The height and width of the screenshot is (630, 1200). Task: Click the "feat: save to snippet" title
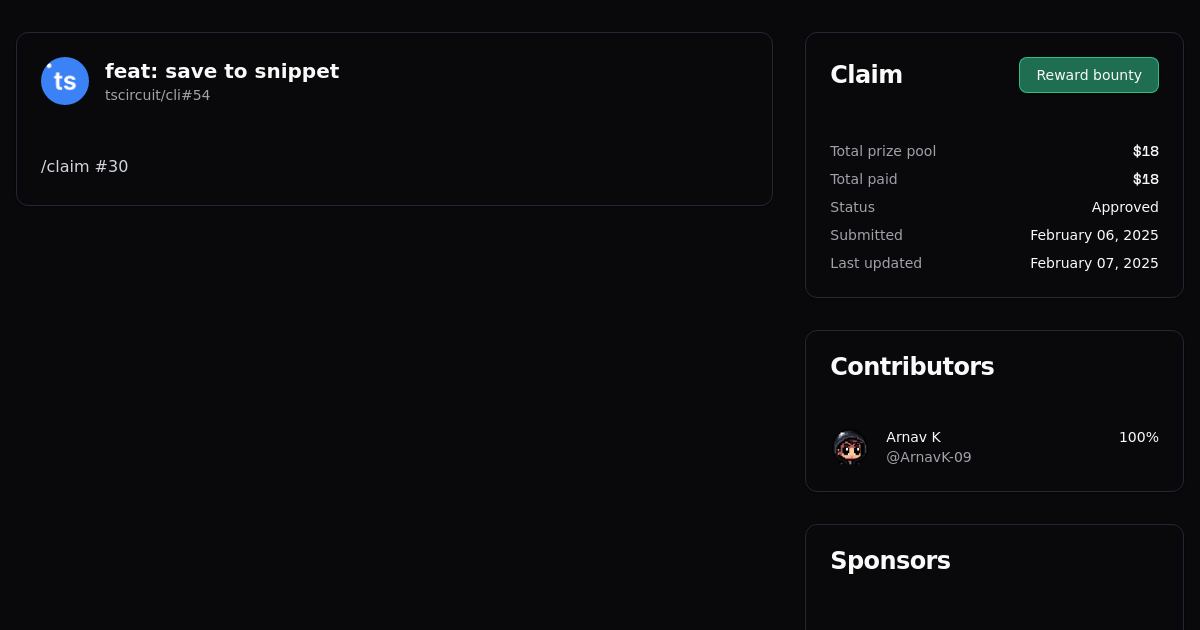(x=222, y=71)
